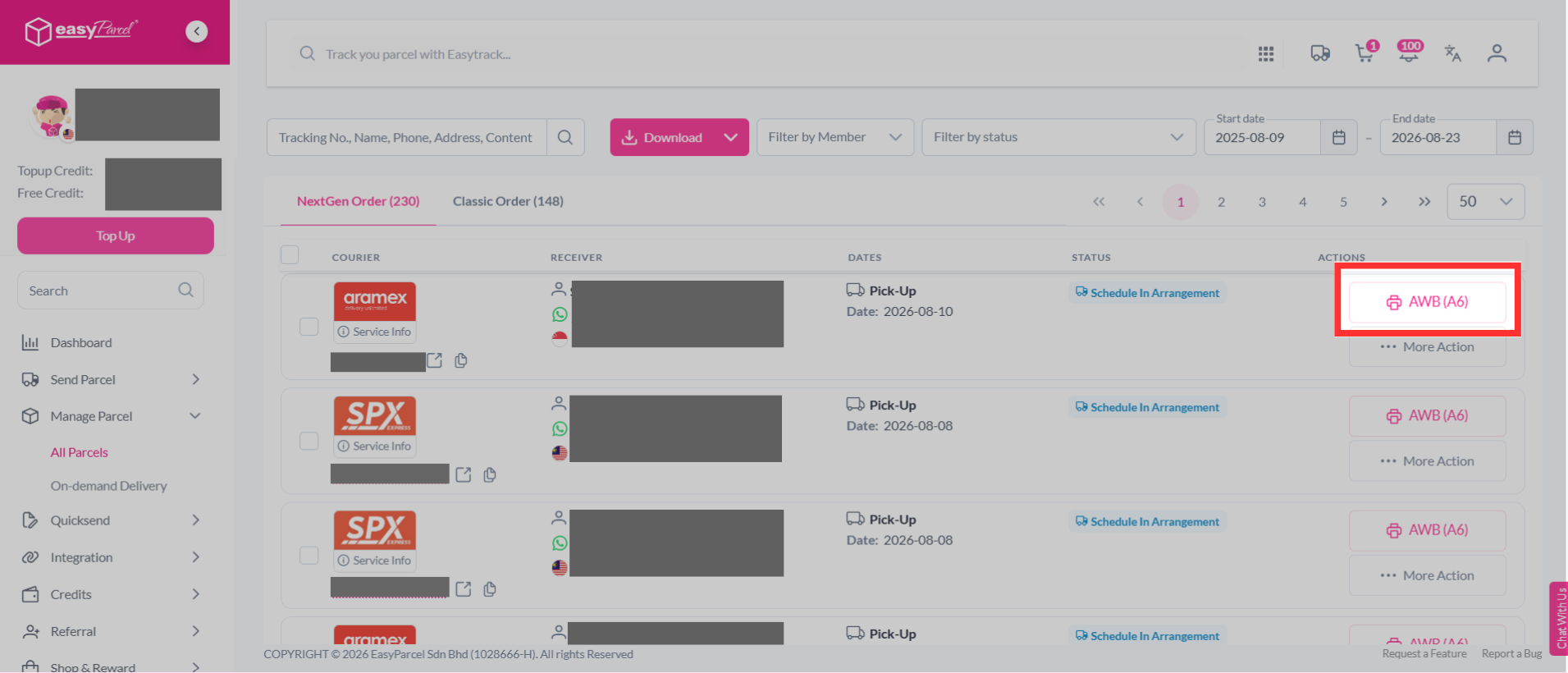1568x673 pixels.
Task: Open the apps grid menu icon
Action: click(1266, 53)
